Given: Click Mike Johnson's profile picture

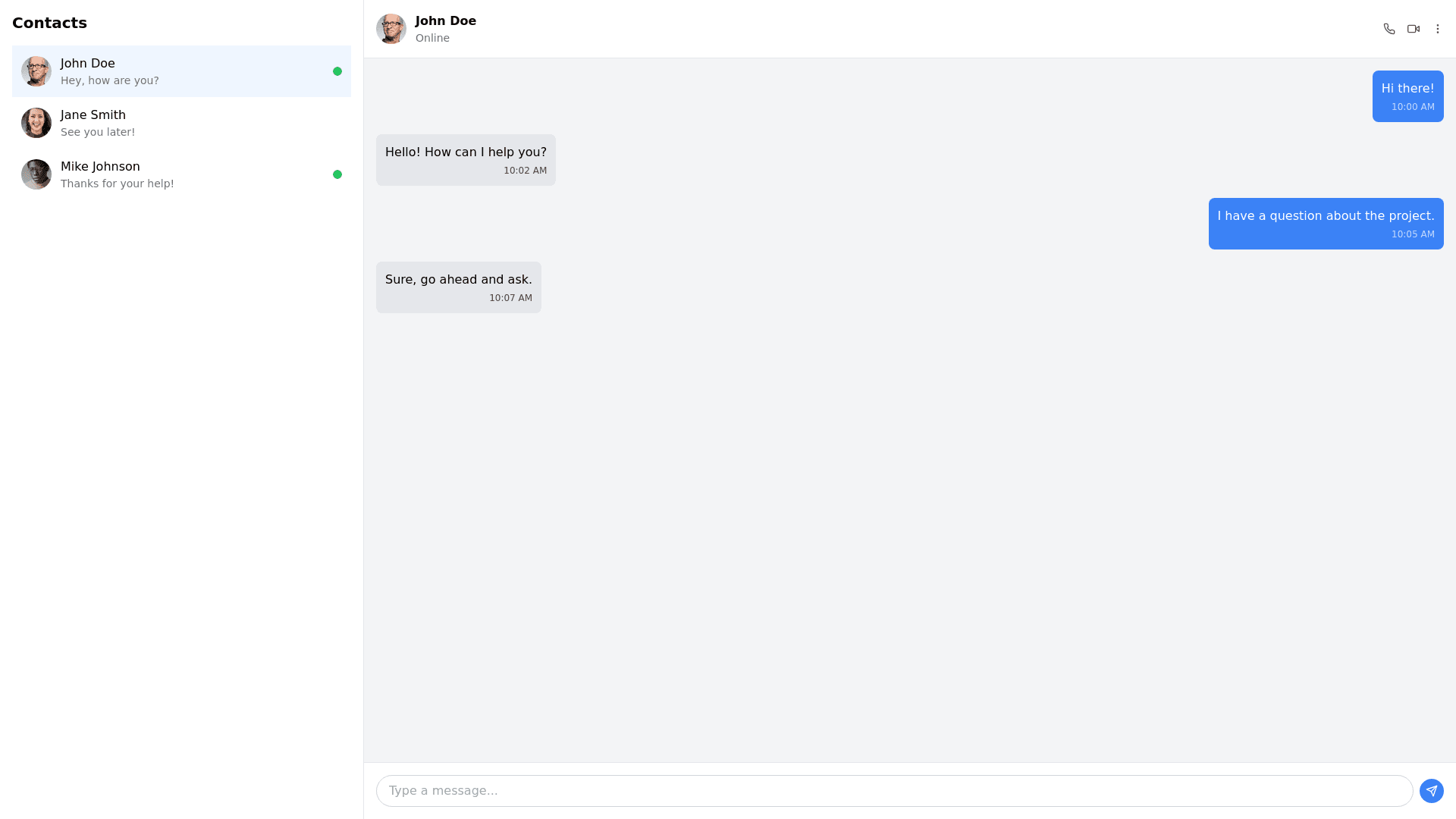Looking at the screenshot, I should pos(36,174).
